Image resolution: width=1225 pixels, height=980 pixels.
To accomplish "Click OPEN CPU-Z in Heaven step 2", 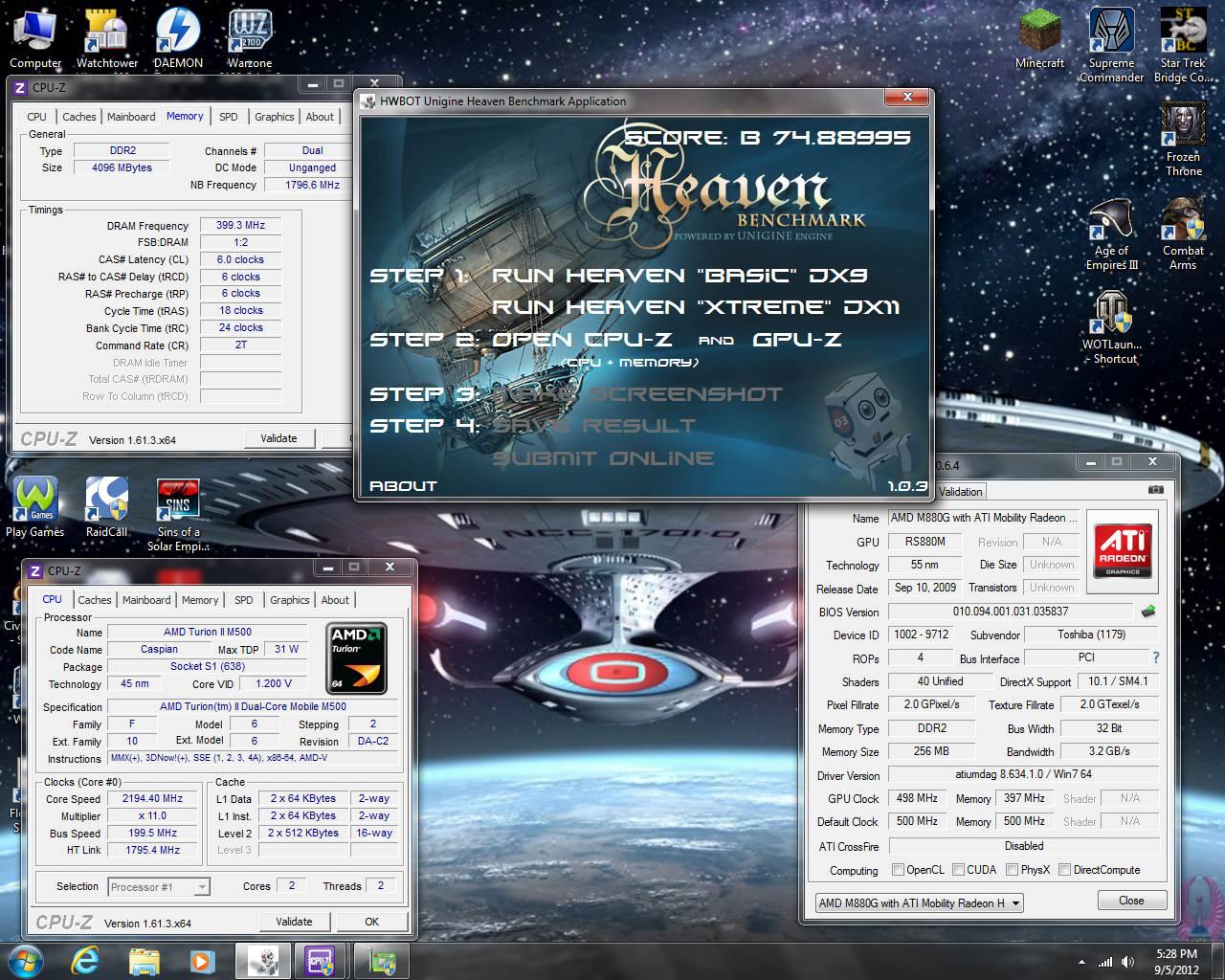I will coord(582,340).
